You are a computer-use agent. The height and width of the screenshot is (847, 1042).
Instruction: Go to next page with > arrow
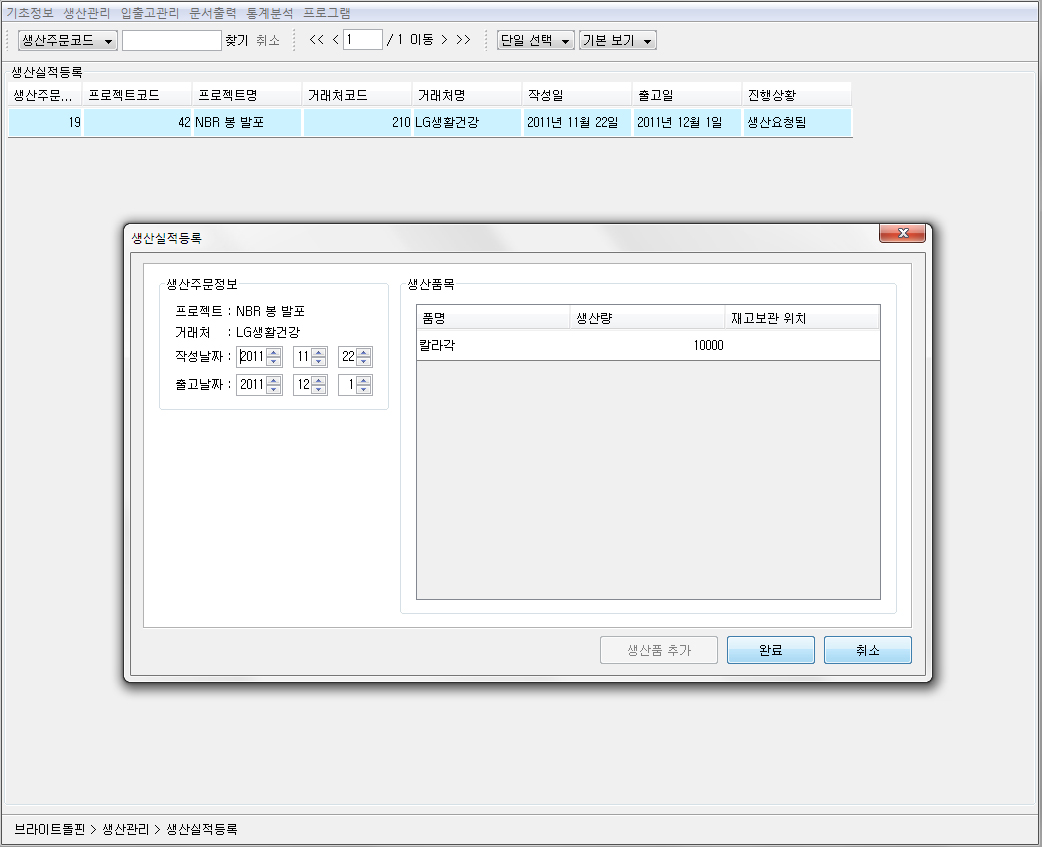(444, 40)
